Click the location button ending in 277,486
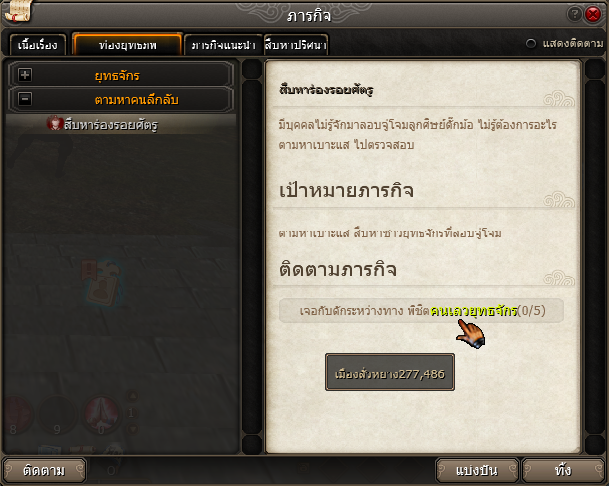This screenshot has width=609, height=486. (390, 372)
